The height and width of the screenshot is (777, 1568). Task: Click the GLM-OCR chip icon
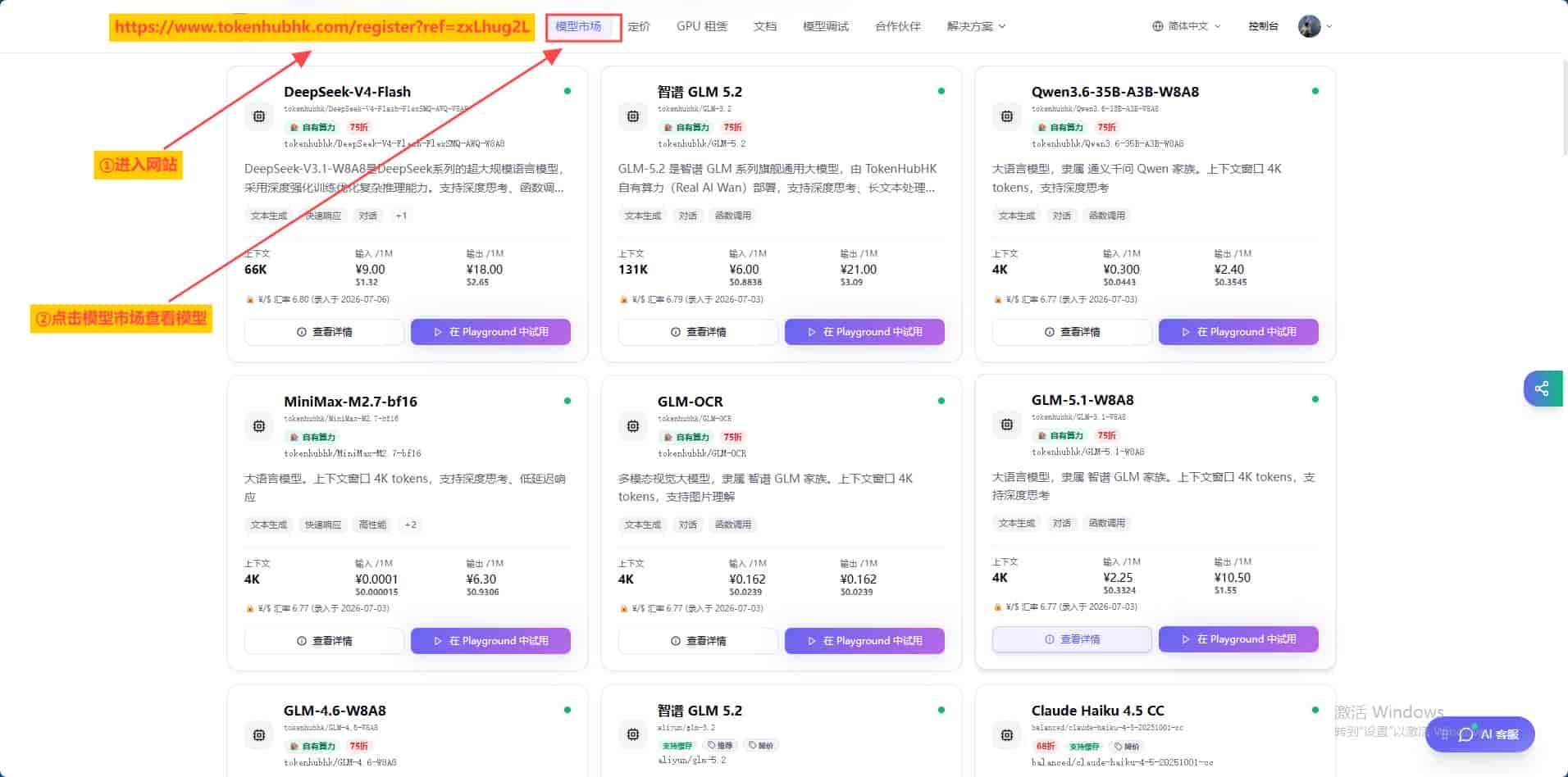(633, 426)
